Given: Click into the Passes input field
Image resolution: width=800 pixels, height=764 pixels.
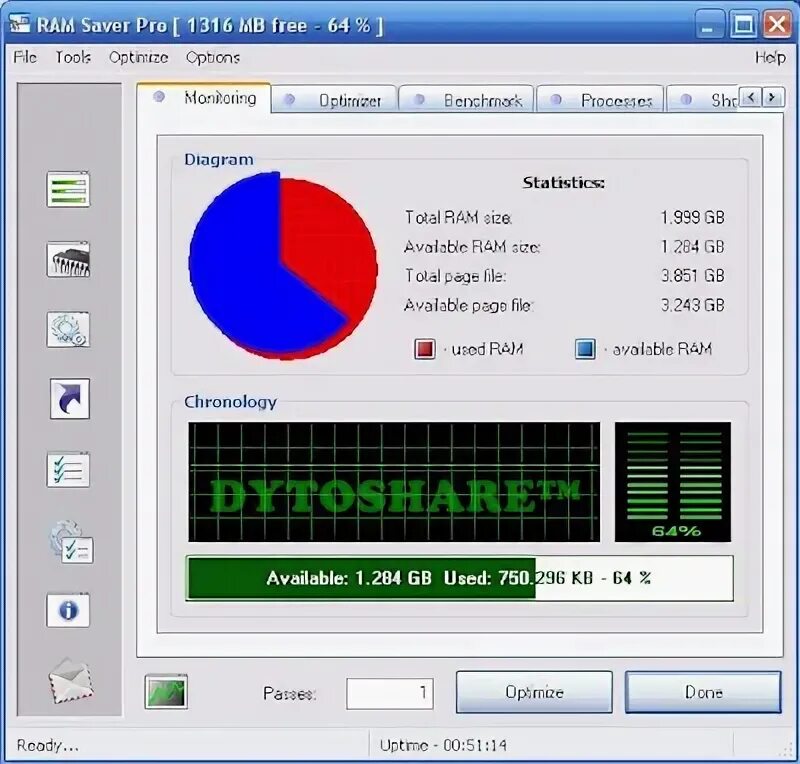Looking at the screenshot, I should tap(390, 693).
